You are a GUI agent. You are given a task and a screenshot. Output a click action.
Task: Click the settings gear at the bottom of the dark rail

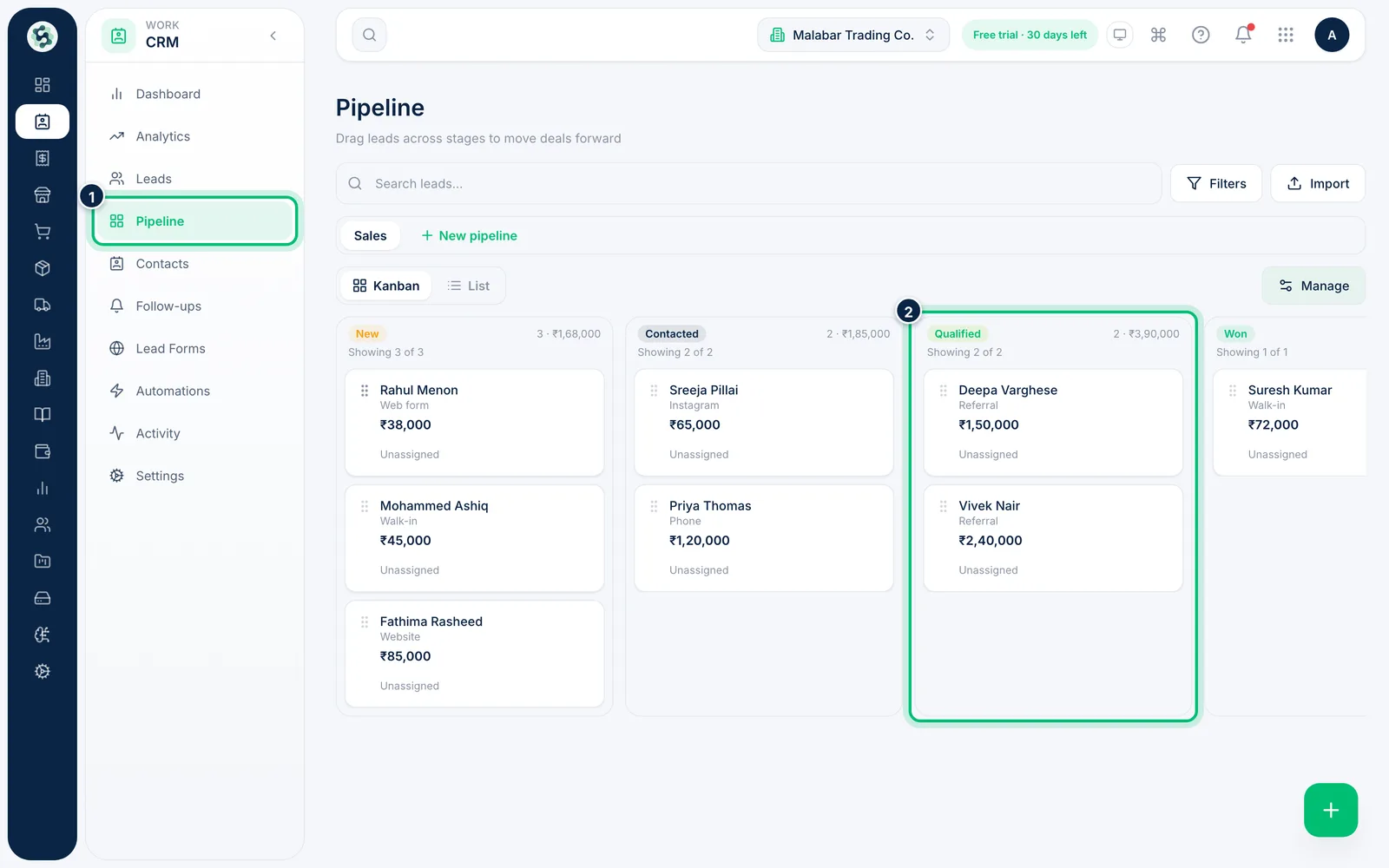pyautogui.click(x=42, y=671)
